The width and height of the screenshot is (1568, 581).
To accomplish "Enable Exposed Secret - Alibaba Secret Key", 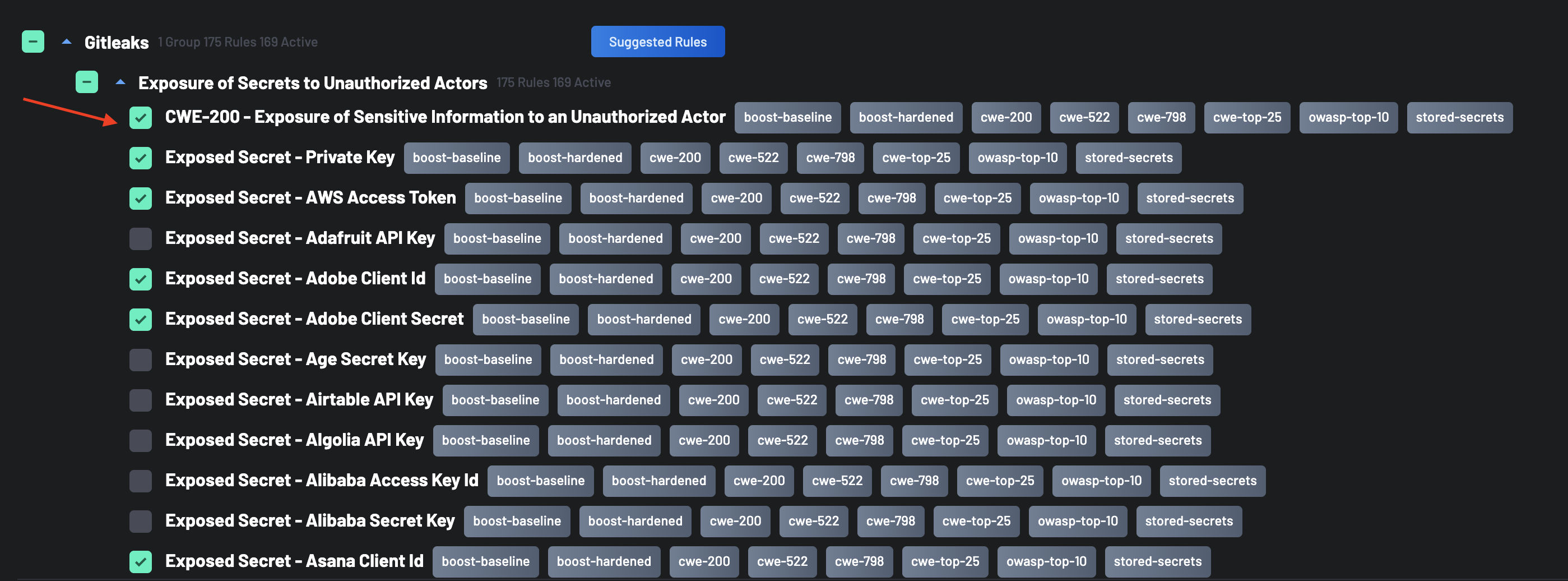I will tap(141, 520).
